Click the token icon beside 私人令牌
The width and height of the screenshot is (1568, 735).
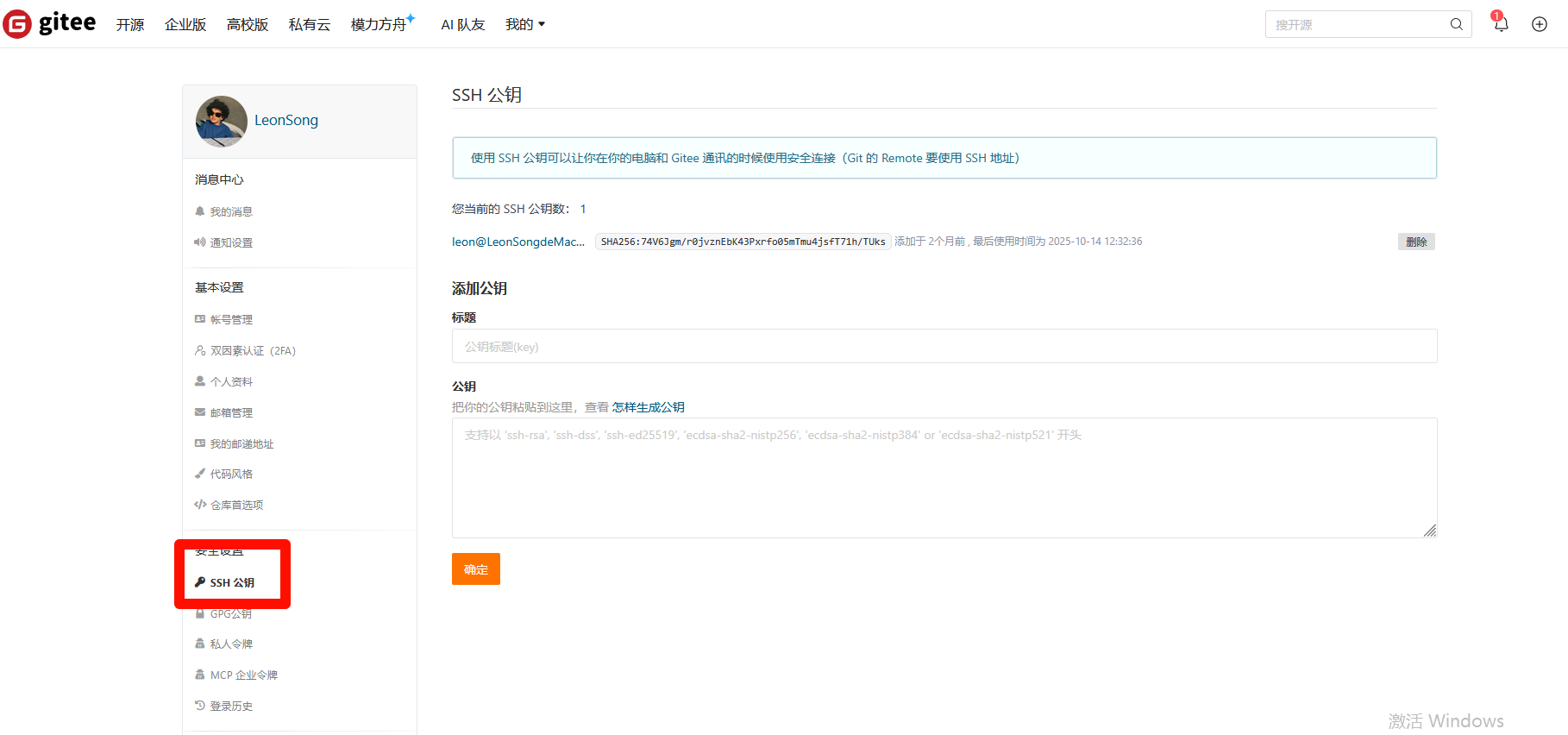200,644
